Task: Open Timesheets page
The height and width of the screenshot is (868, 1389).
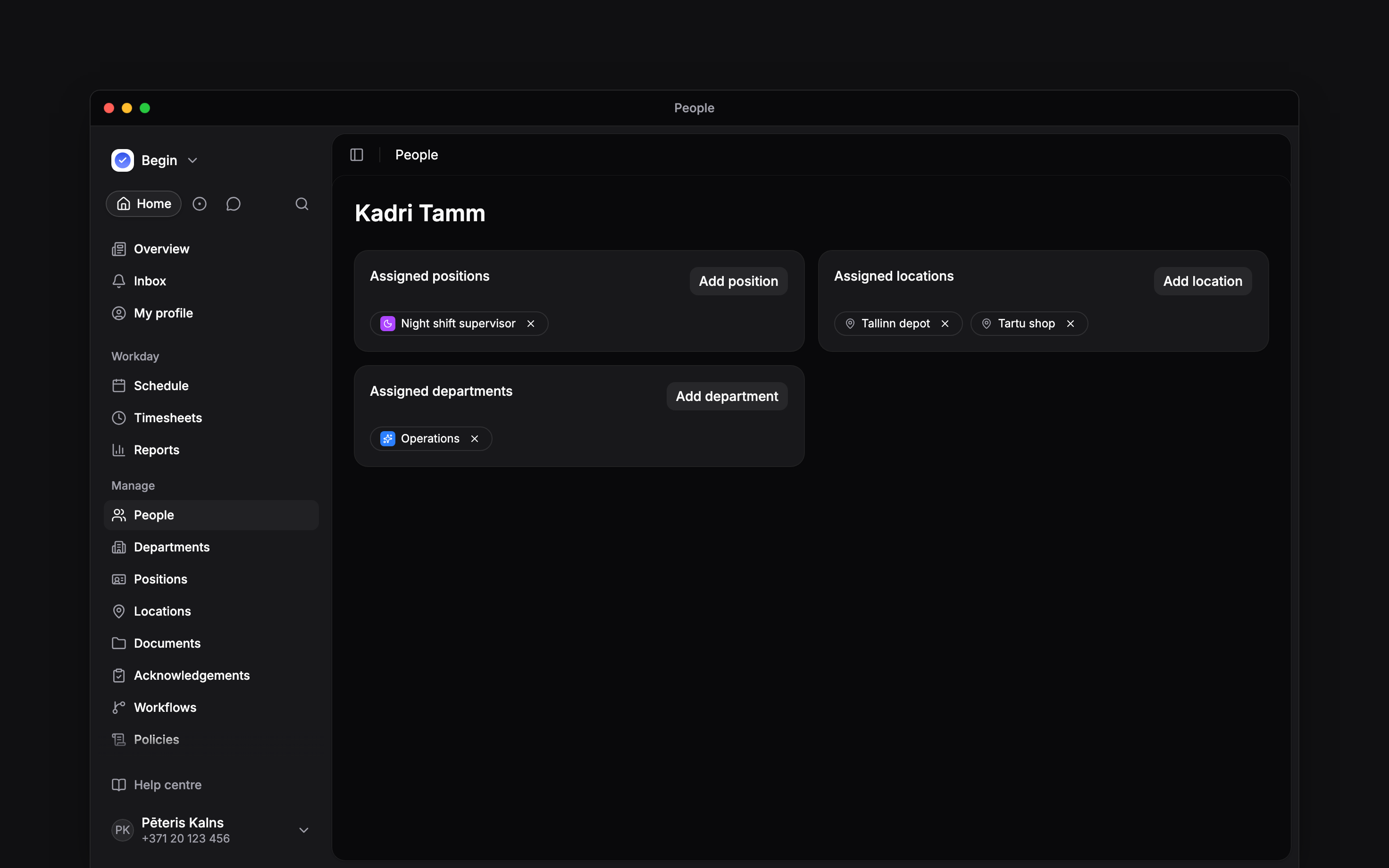Action: pos(211,418)
